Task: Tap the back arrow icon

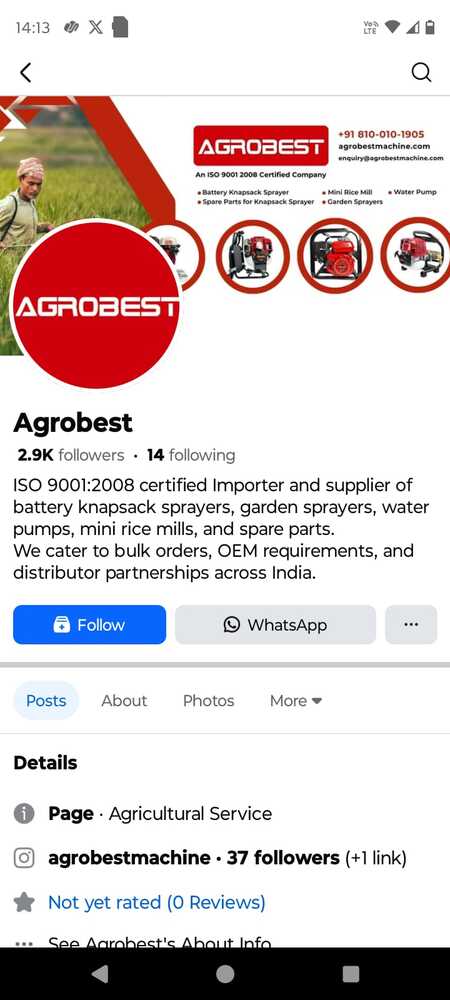Action: (25, 73)
